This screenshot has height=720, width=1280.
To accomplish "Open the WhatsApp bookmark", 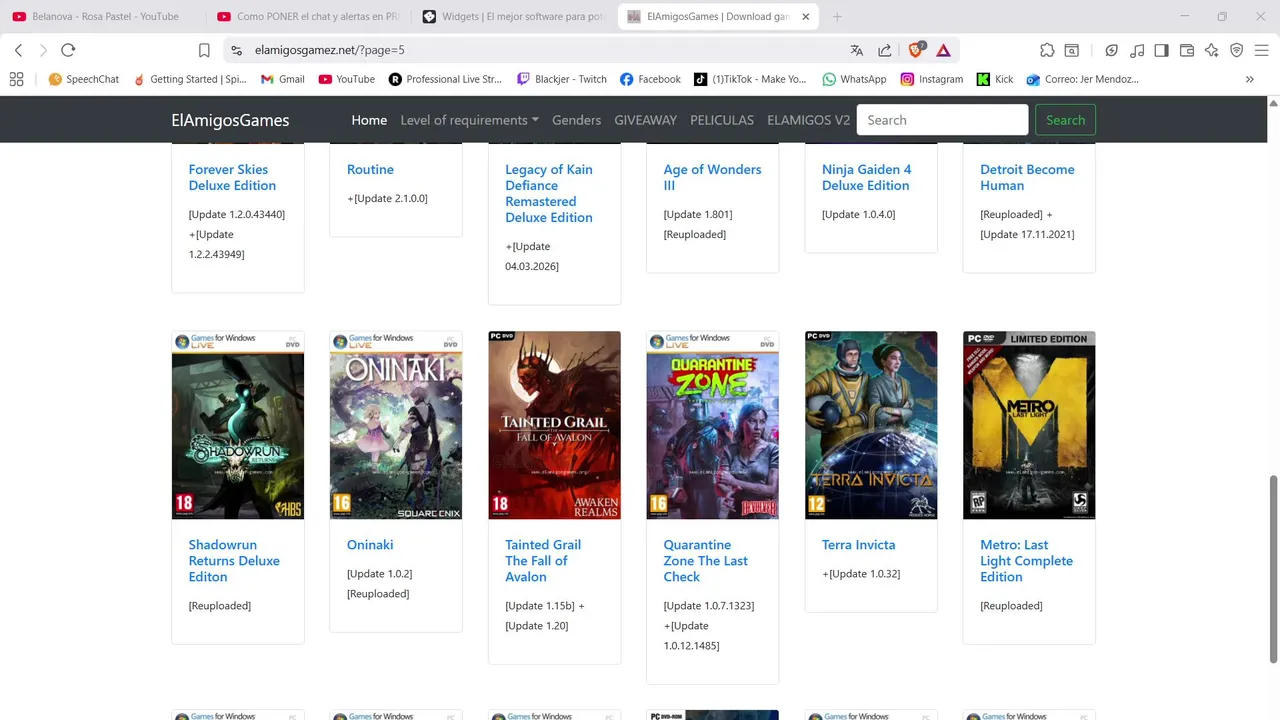I will (x=854, y=79).
